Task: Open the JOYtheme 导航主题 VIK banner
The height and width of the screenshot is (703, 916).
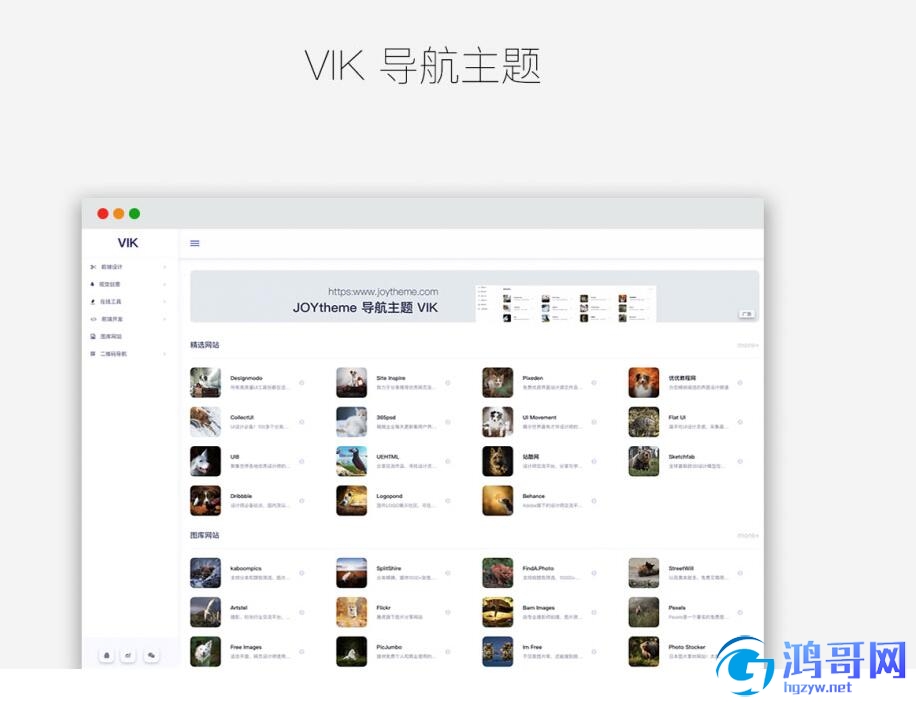Action: (x=474, y=296)
